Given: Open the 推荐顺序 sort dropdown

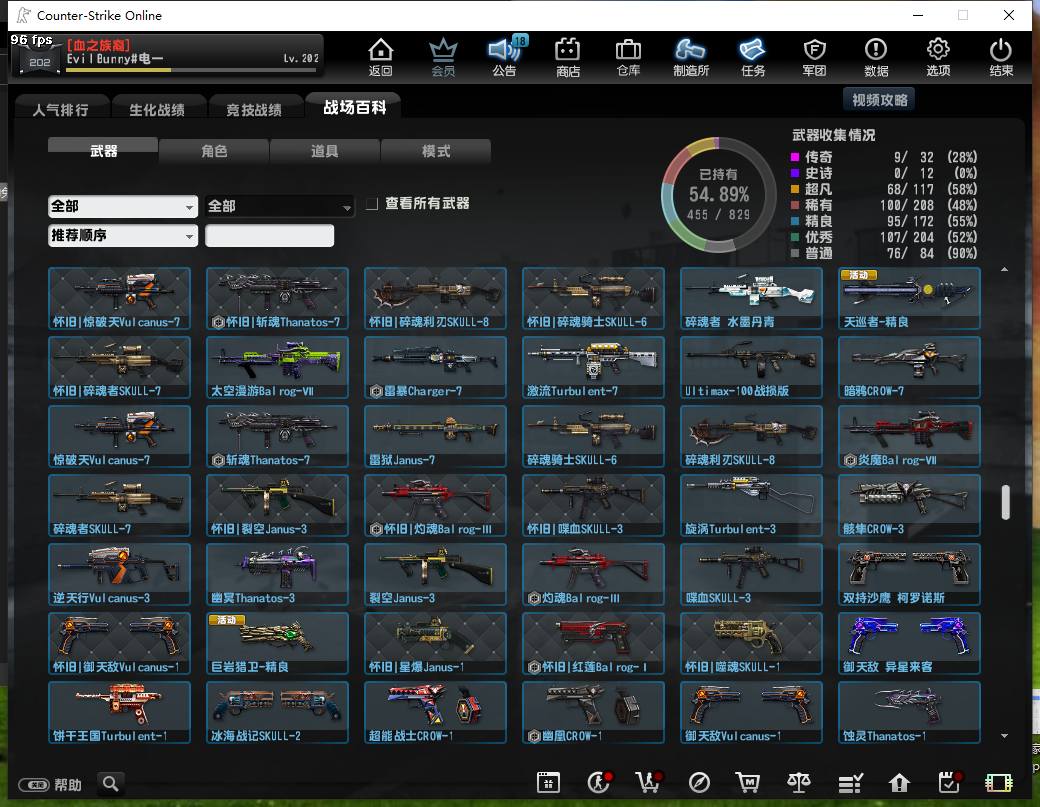Looking at the screenshot, I should point(123,235).
